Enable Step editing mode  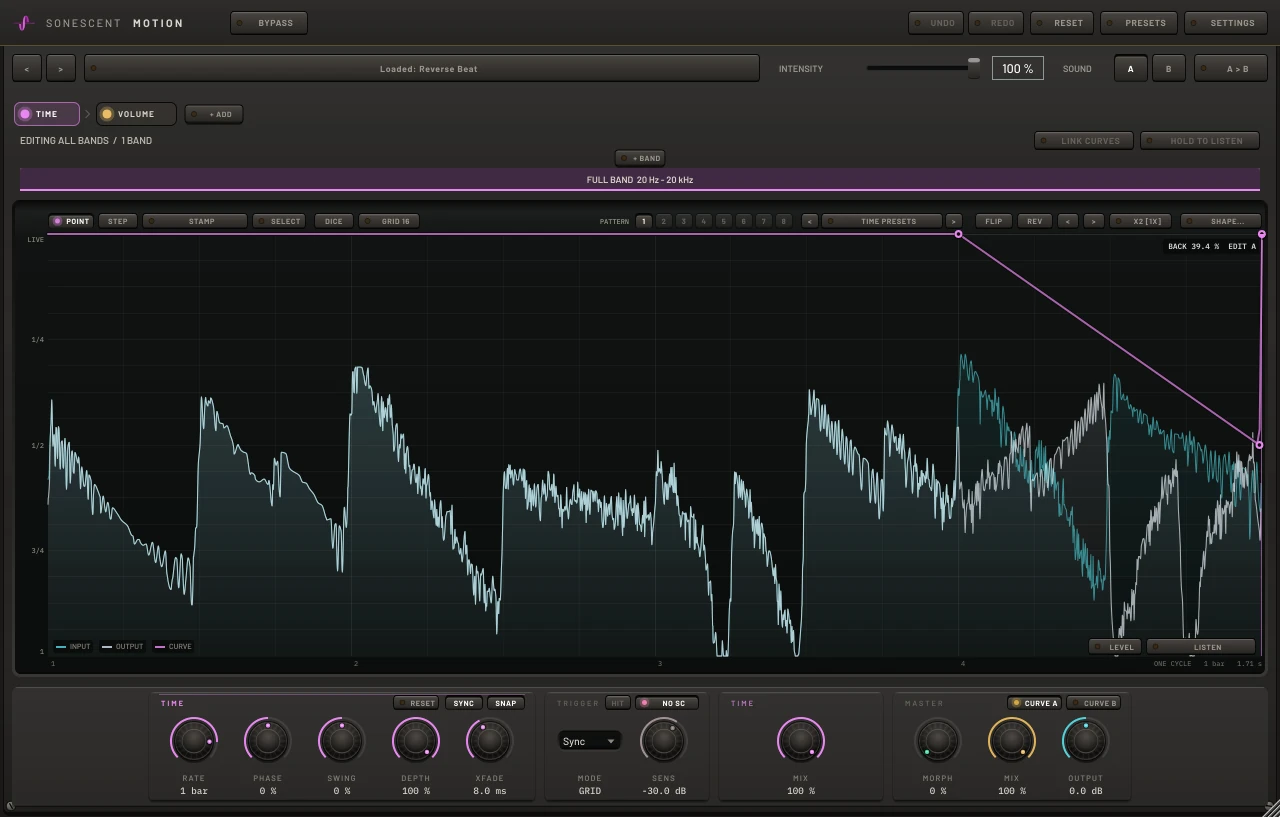pyautogui.click(x=118, y=221)
